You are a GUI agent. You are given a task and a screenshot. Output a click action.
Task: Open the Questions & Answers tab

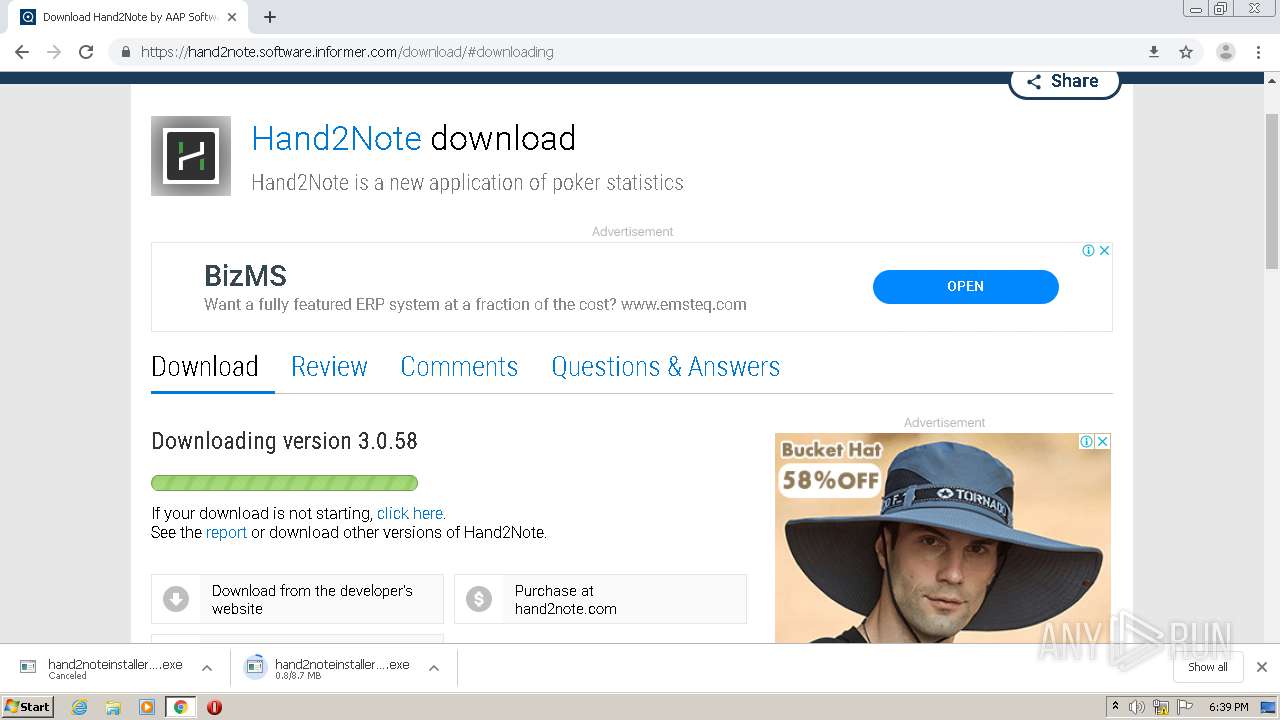[665, 367]
